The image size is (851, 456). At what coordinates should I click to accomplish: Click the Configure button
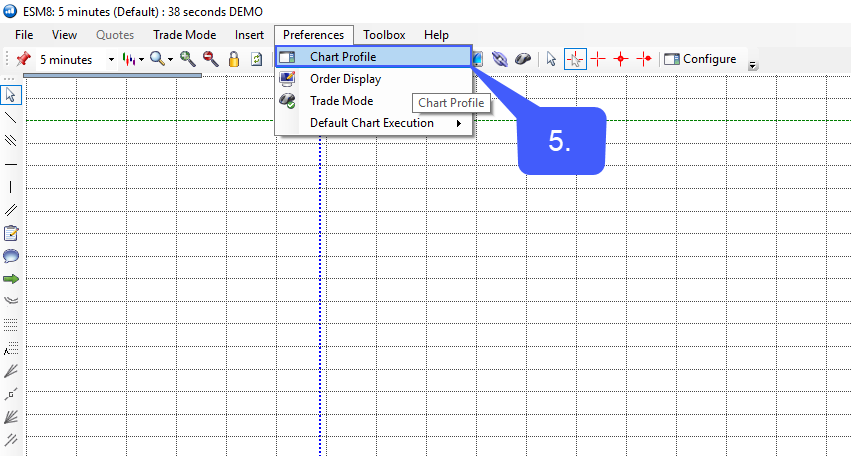tap(700, 59)
